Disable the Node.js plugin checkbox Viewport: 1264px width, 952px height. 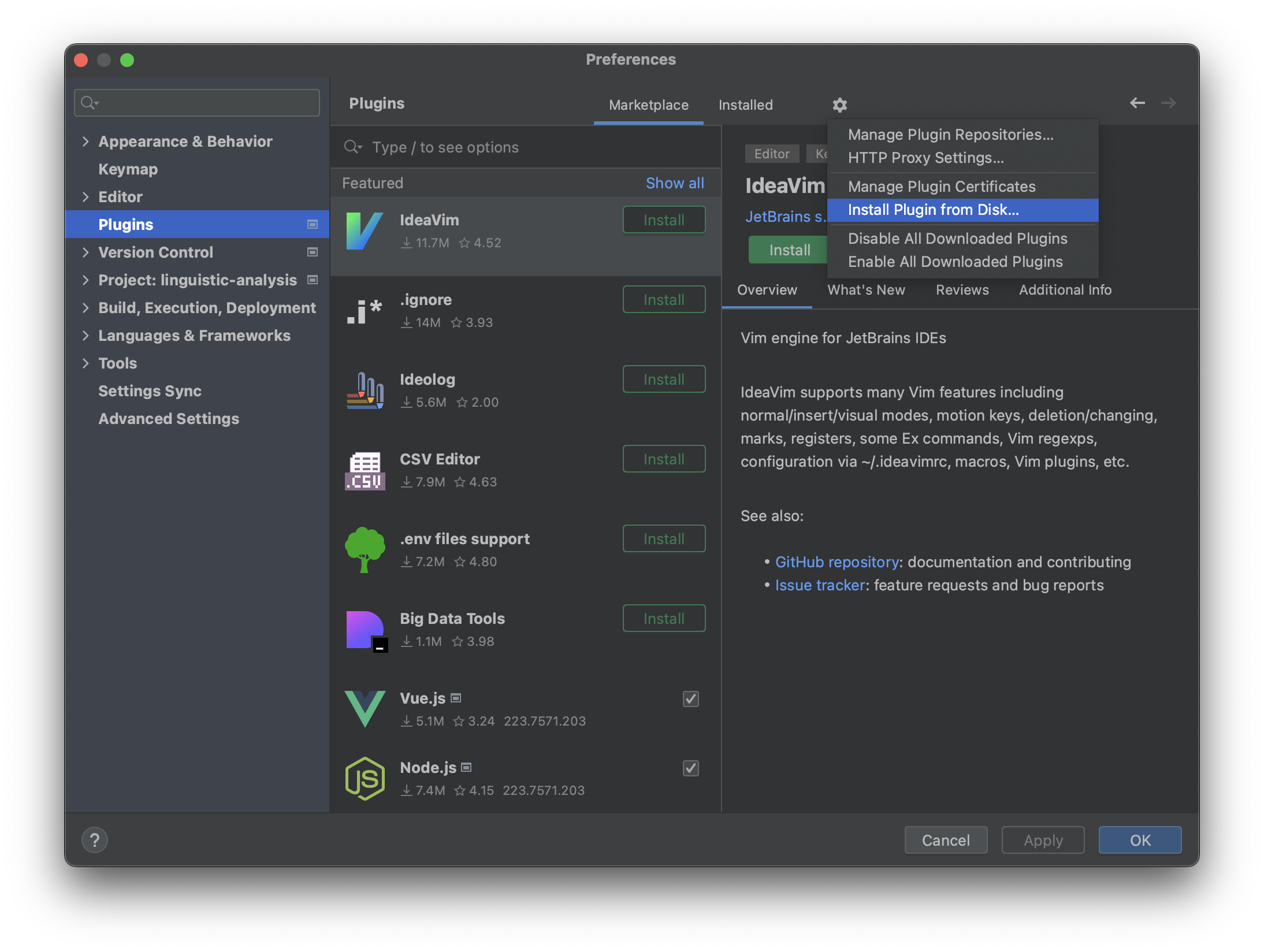point(690,768)
